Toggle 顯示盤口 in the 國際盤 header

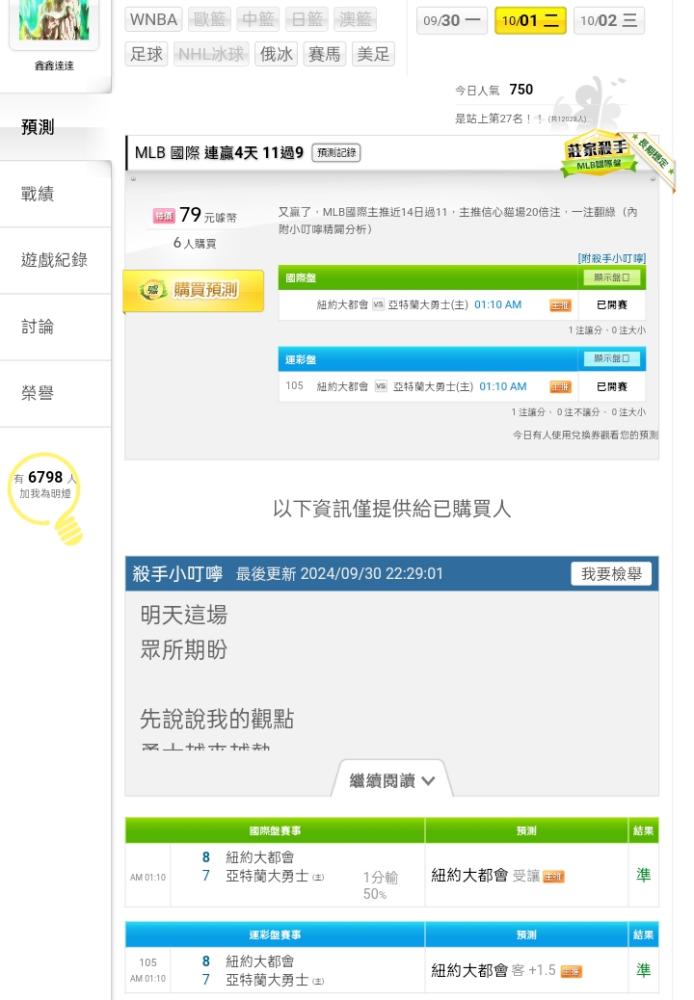612,277
